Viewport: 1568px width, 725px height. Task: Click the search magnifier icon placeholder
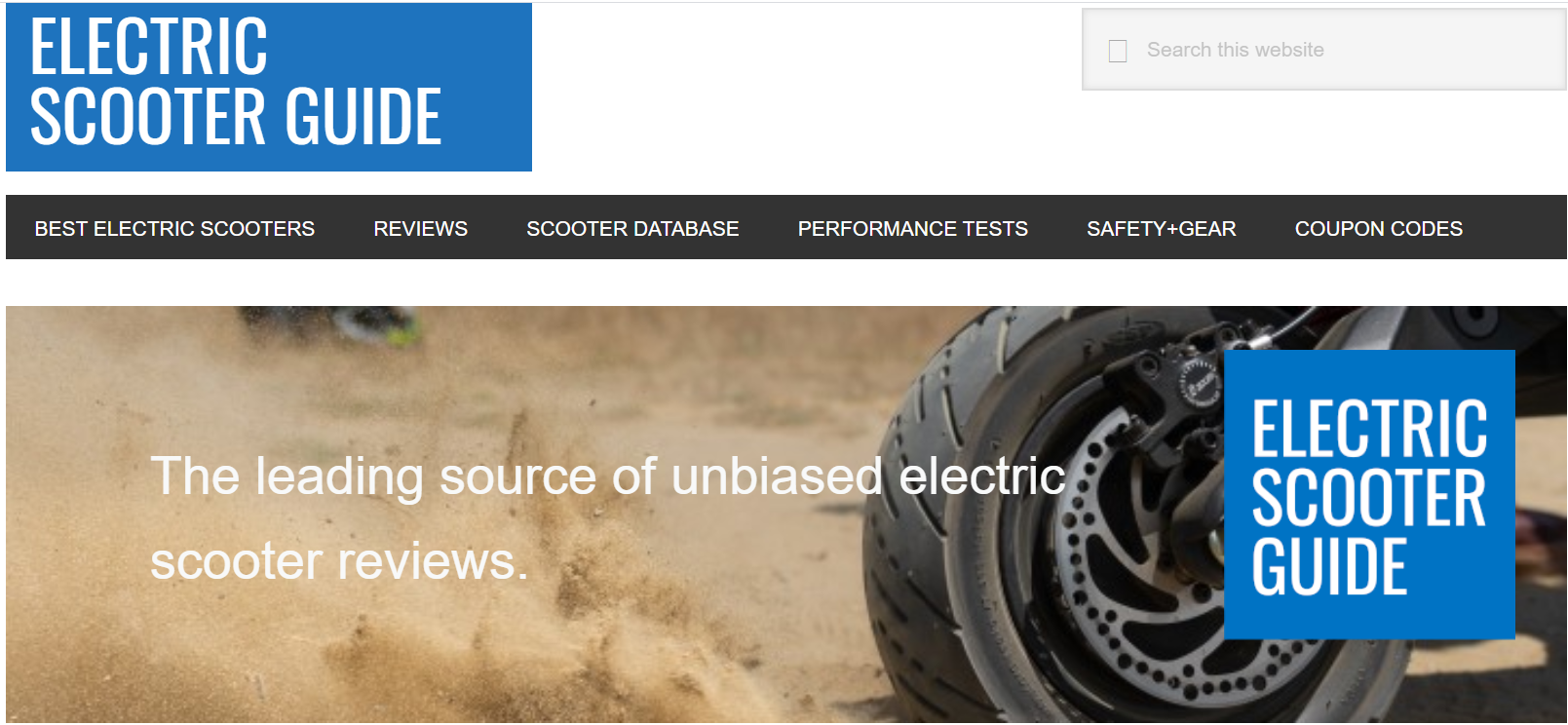(1118, 51)
